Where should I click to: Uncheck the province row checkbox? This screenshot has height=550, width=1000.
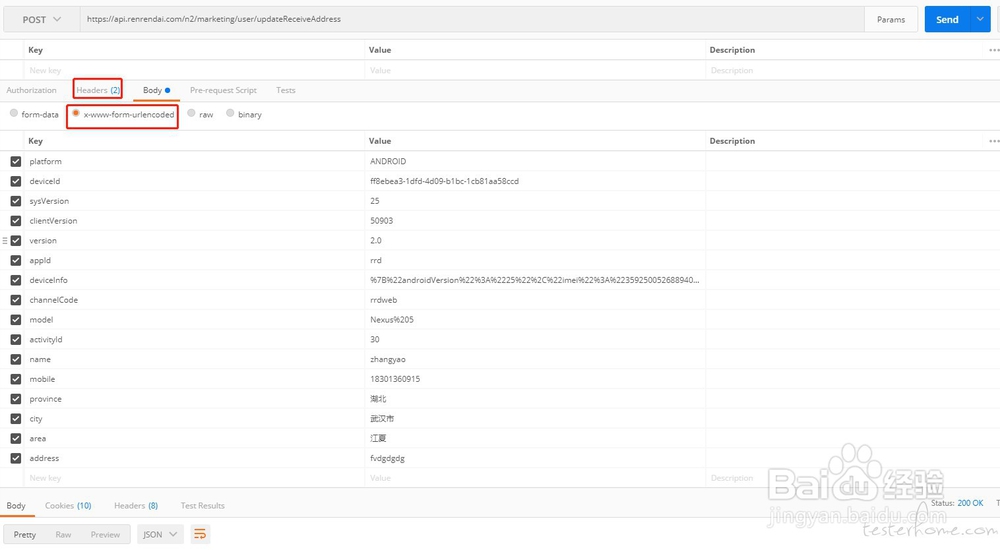(16, 399)
